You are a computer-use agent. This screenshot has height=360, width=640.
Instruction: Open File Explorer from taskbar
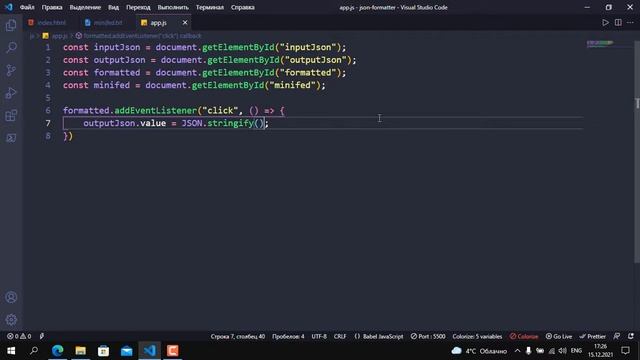point(80,351)
